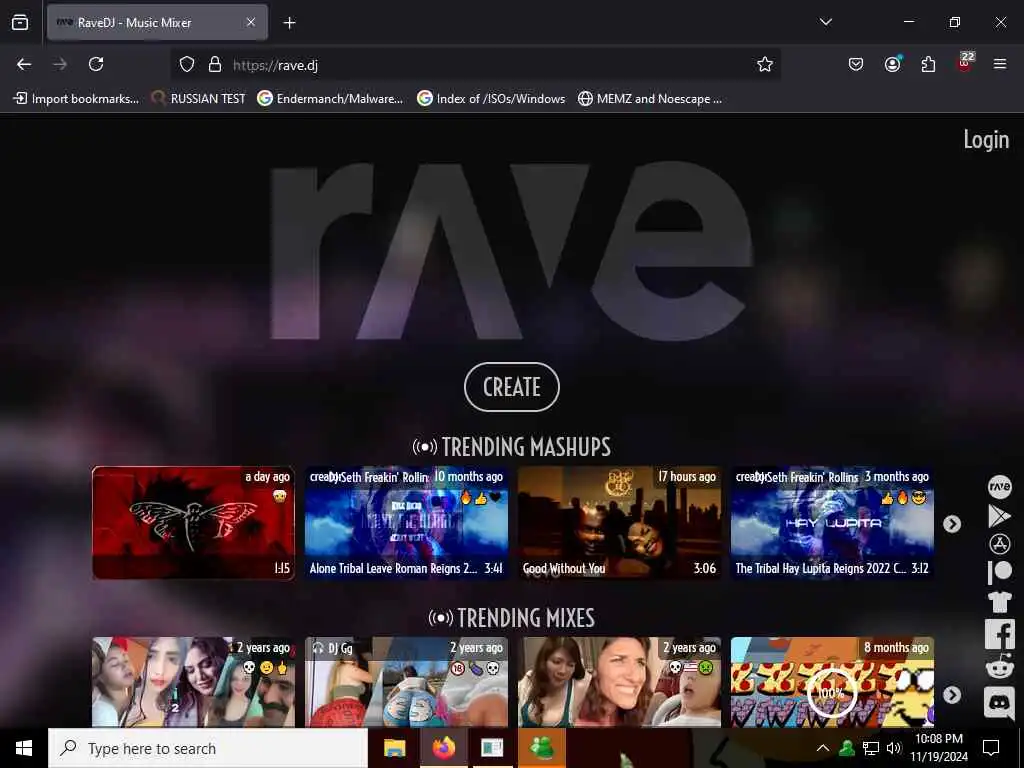Open Firefox View icon at tab bar left

point(20,22)
